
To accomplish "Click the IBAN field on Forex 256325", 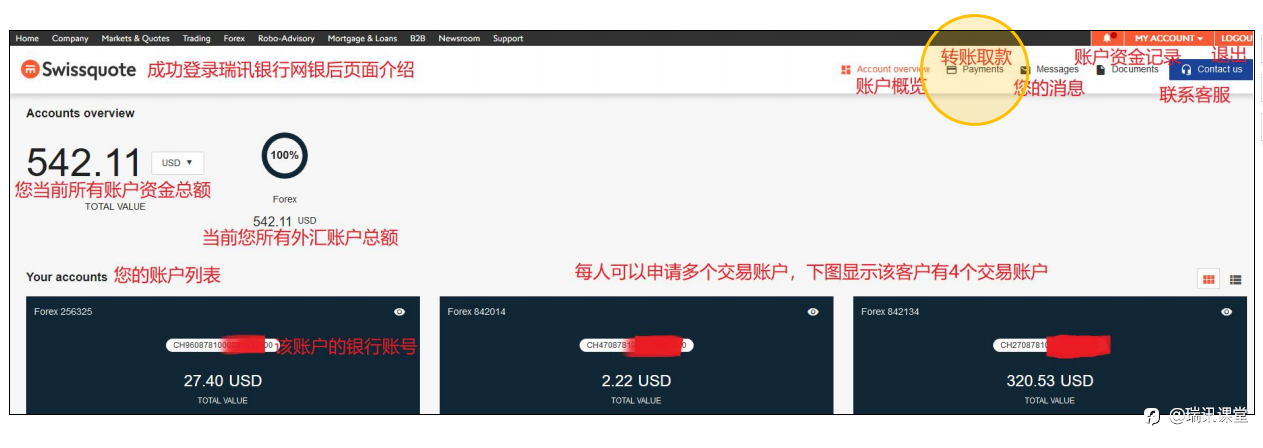I will pos(222,345).
